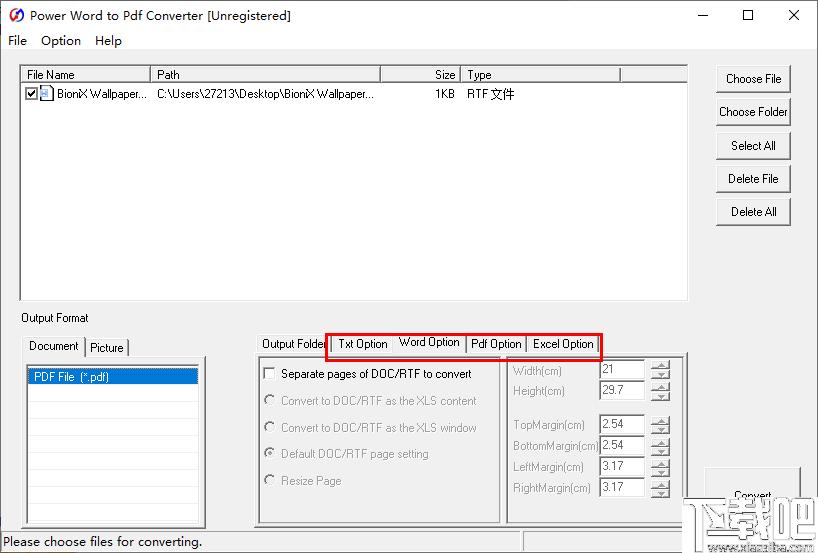Sort the list by the Type column header
This screenshot has height=553, width=818.
[x=540, y=75]
